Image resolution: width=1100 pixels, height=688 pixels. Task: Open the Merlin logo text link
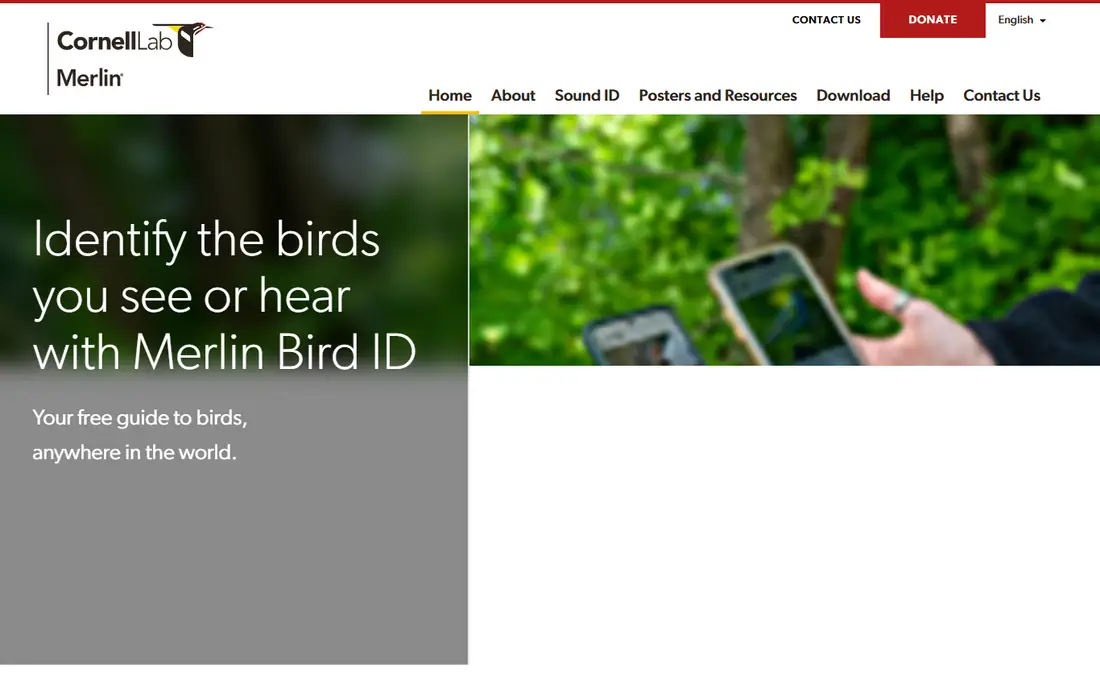click(90, 78)
